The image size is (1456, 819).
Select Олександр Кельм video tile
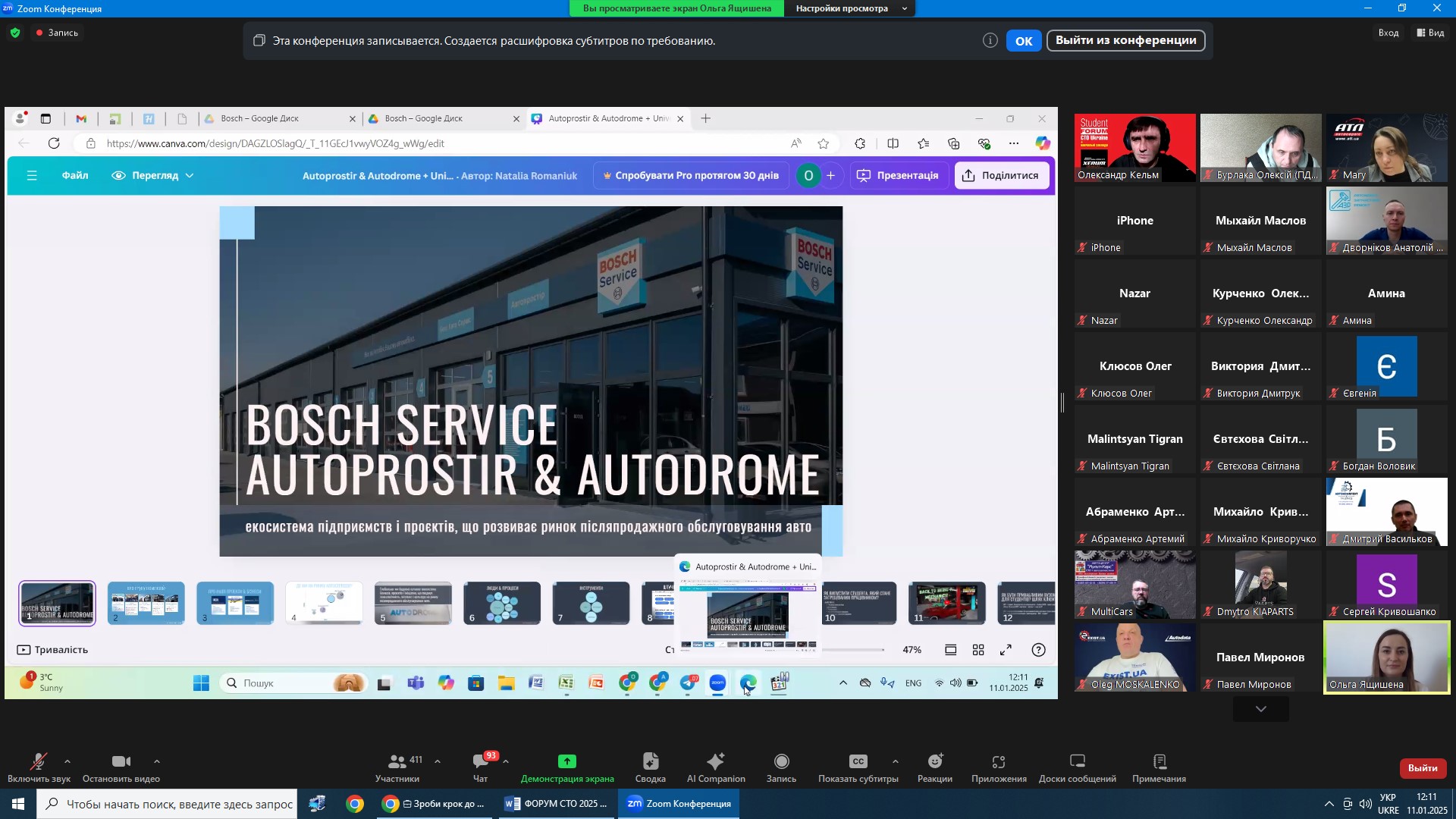tap(1135, 148)
